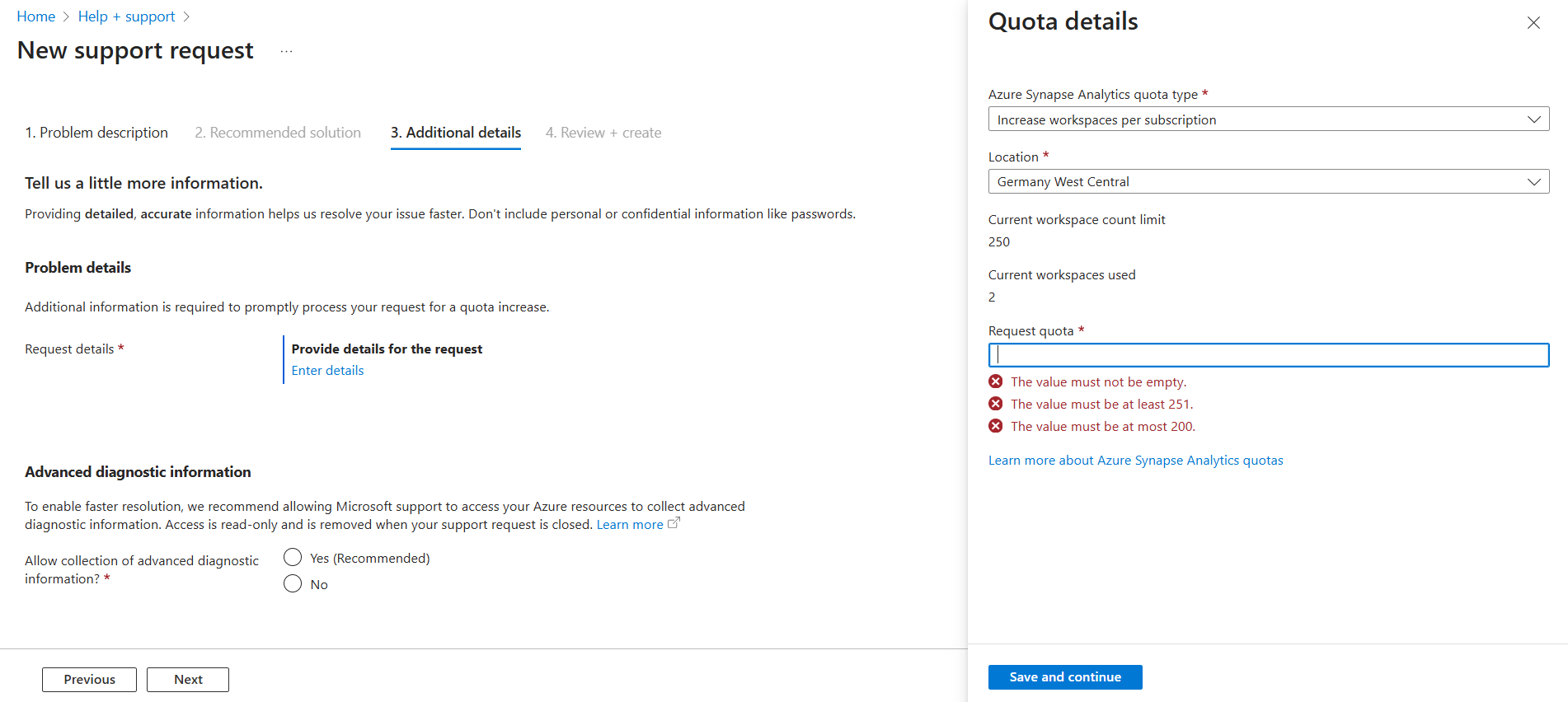Click the Previous button

(90, 680)
